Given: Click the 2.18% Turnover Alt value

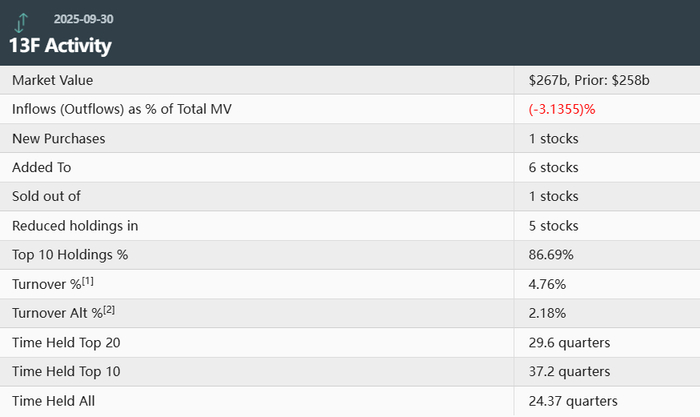Looking at the screenshot, I should click(547, 313).
